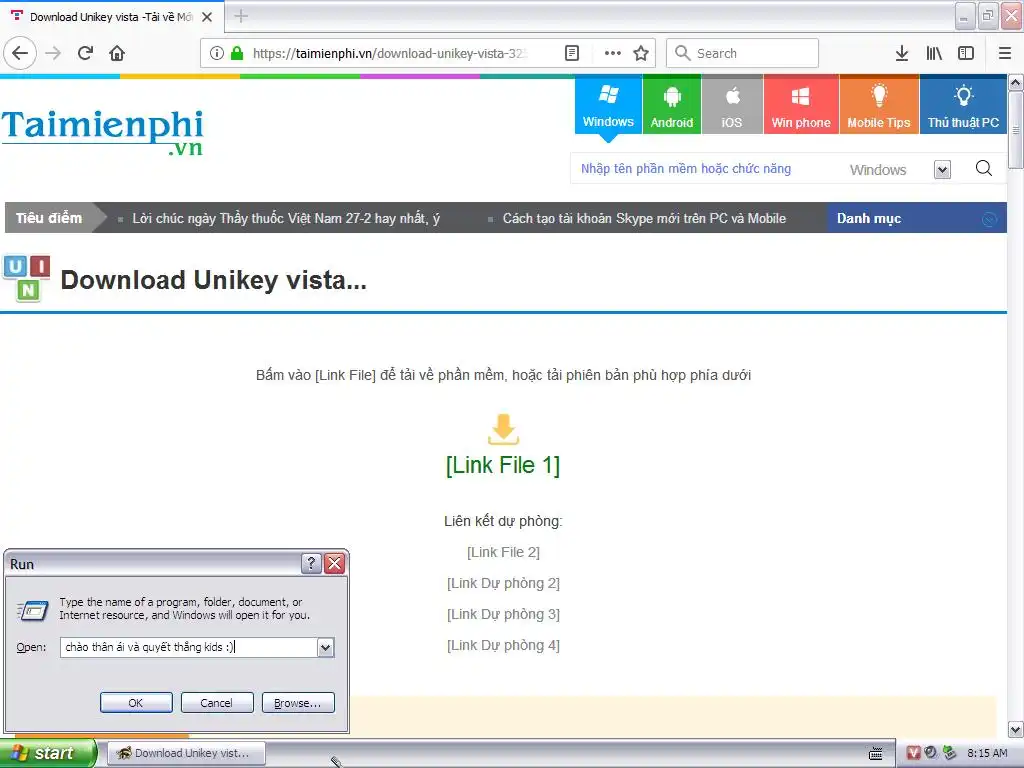Click the Open text field in Run
The width and height of the screenshot is (1024, 768).
(x=189, y=647)
